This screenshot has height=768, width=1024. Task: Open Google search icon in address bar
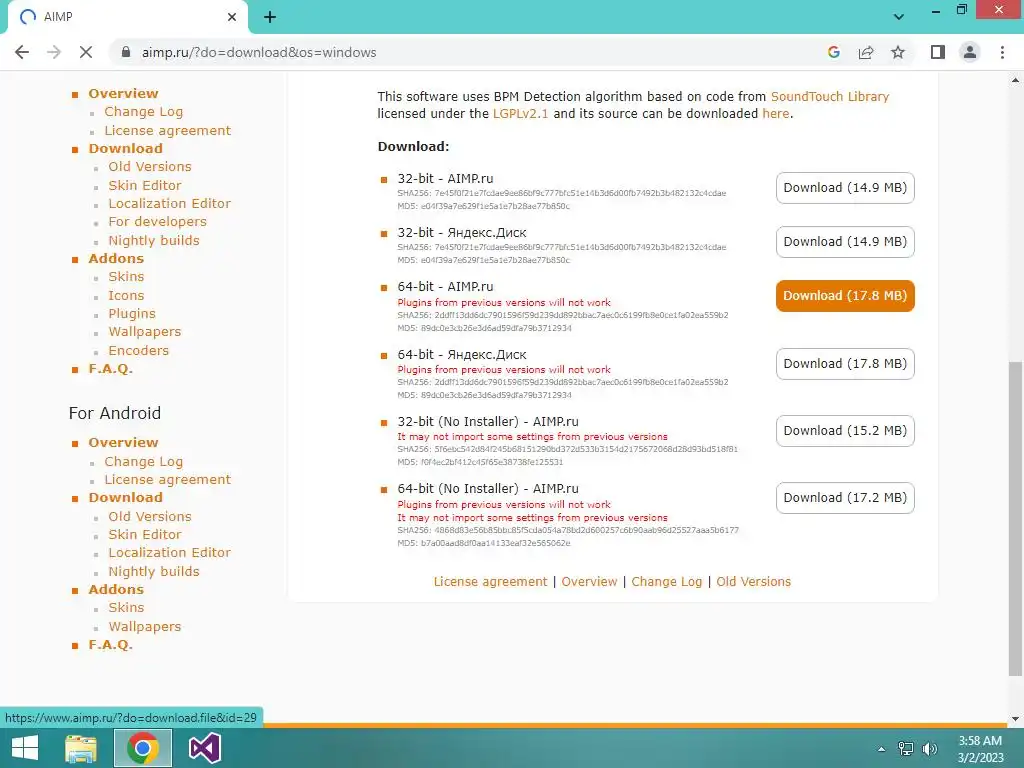[833, 52]
